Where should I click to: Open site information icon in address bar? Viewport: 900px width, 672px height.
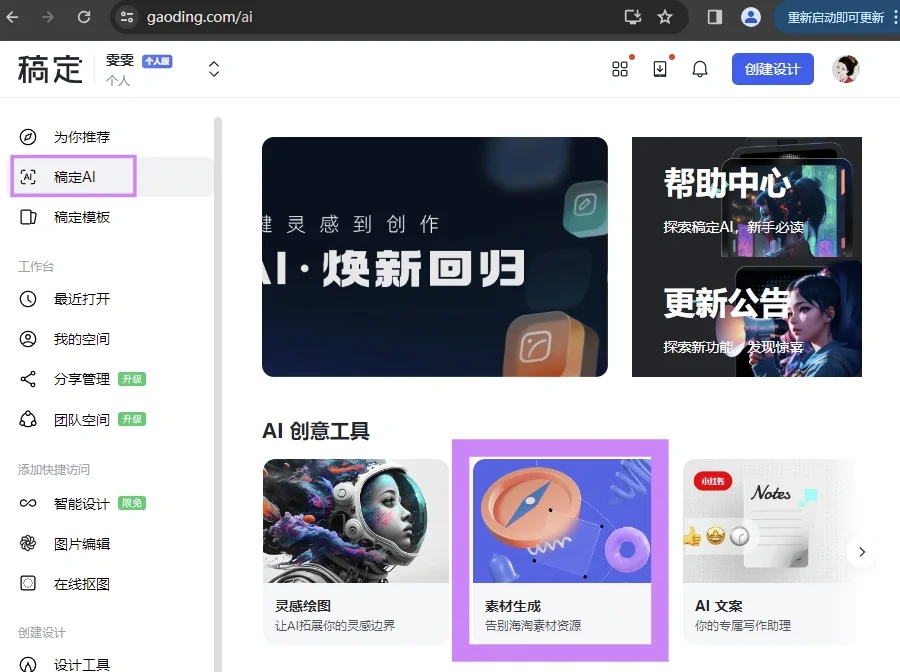[x=126, y=17]
